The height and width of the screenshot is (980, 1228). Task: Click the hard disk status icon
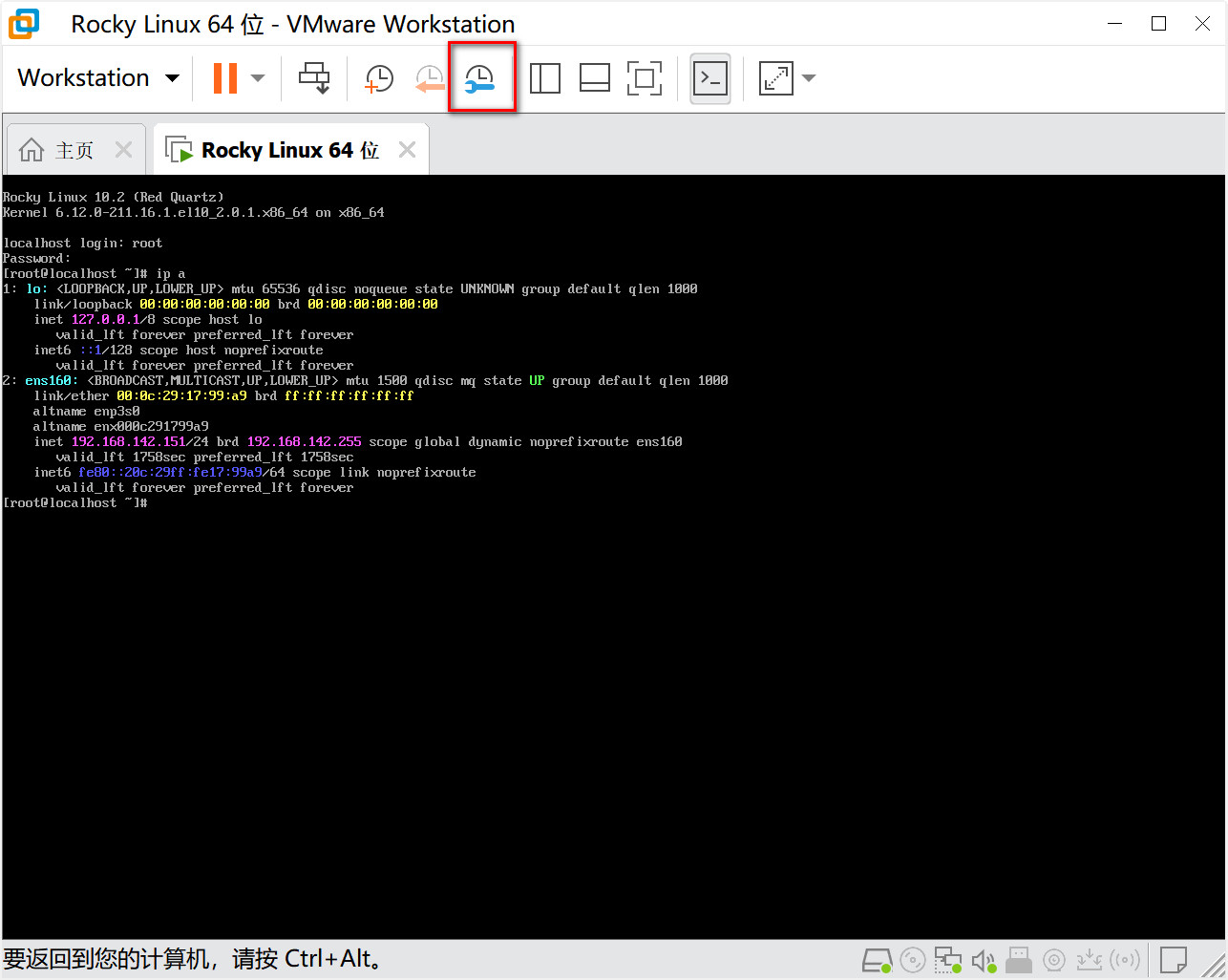[x=877, y=960]
